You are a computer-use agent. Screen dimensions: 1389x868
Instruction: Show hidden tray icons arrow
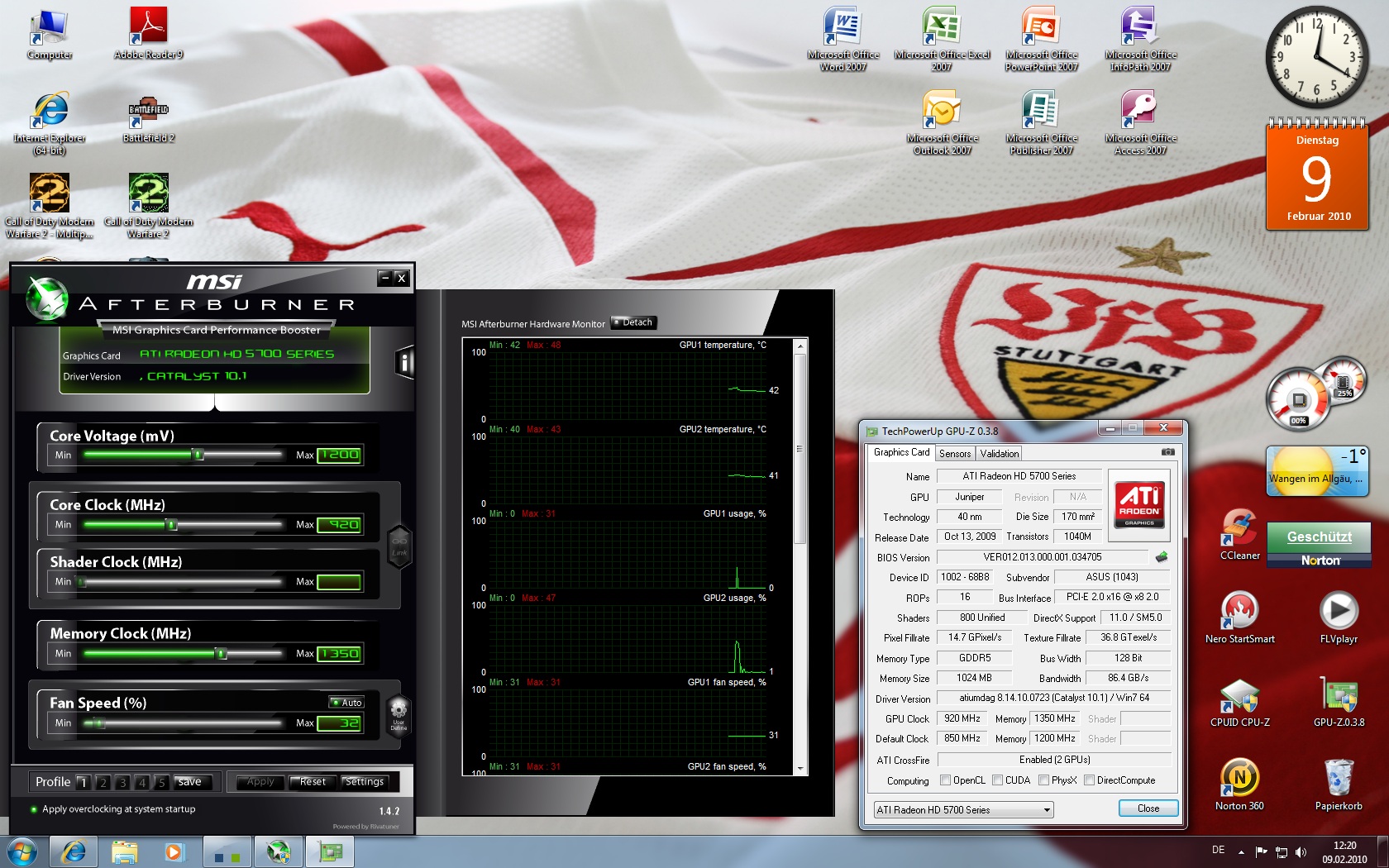1241,852
